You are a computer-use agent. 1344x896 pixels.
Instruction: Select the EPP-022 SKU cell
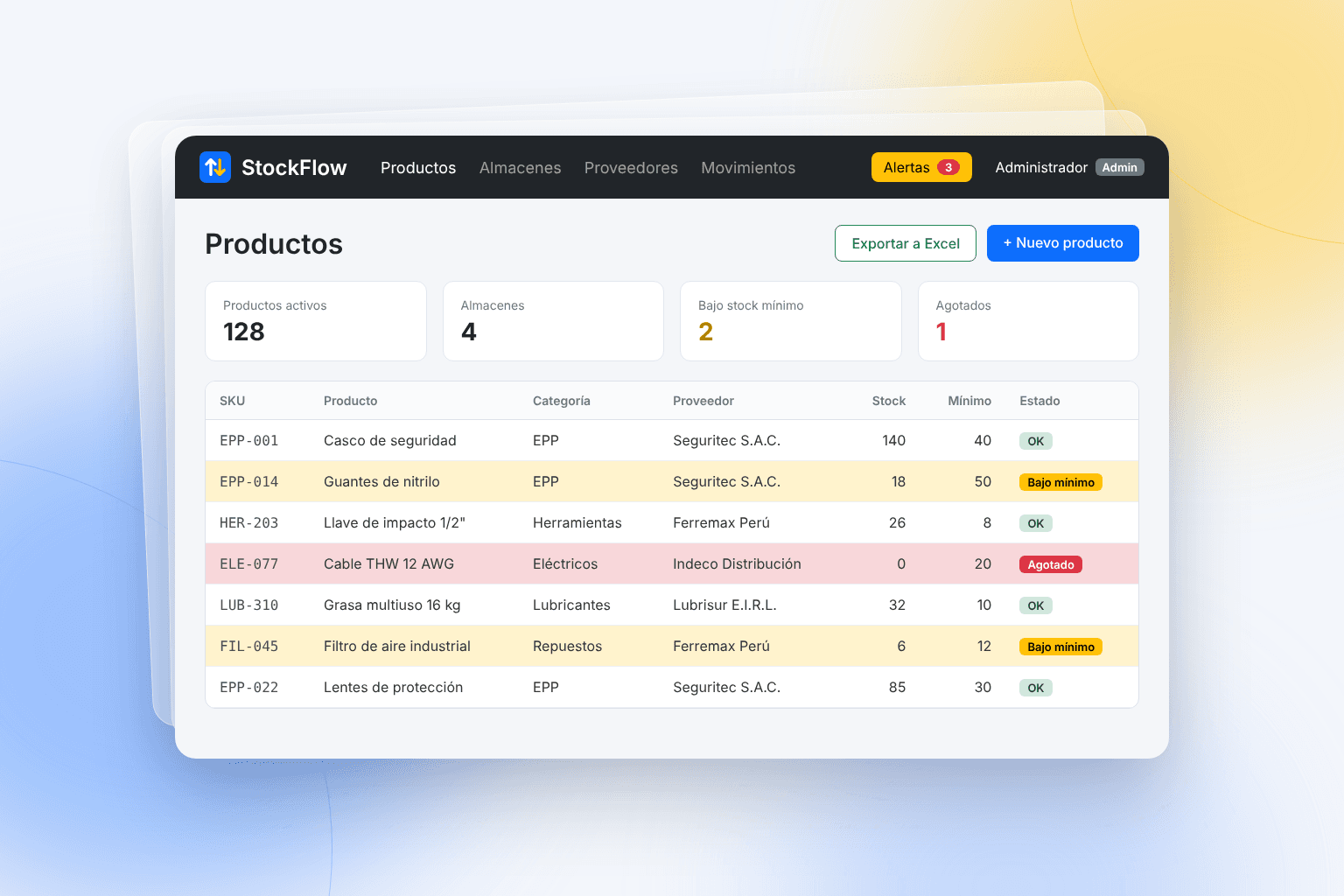pyautogui.click(x=249, y=688)
